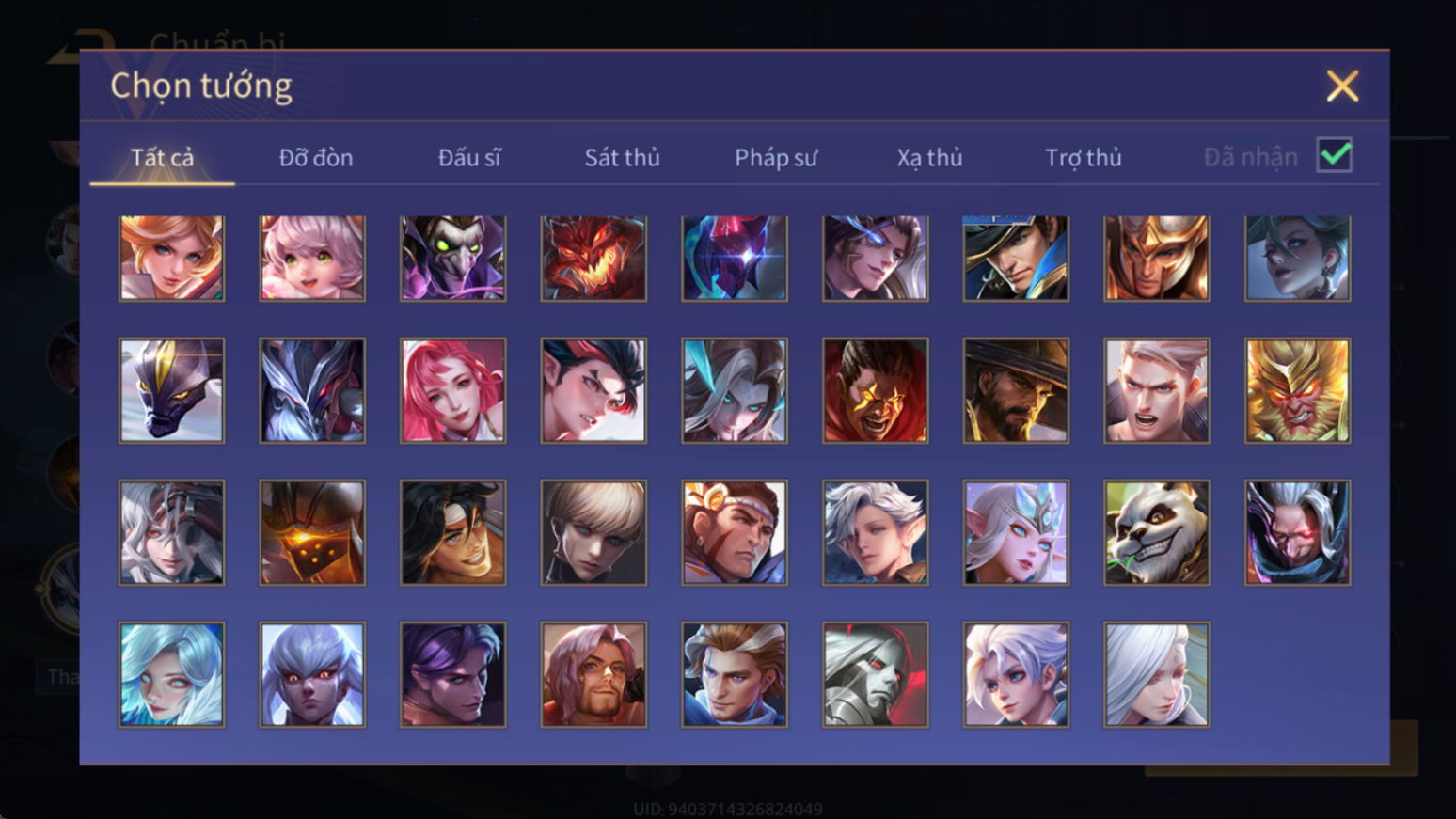Screen dimensions: 1456x819
Task: Select the pink-haired girl with green eyes
Action: point(312,258)
